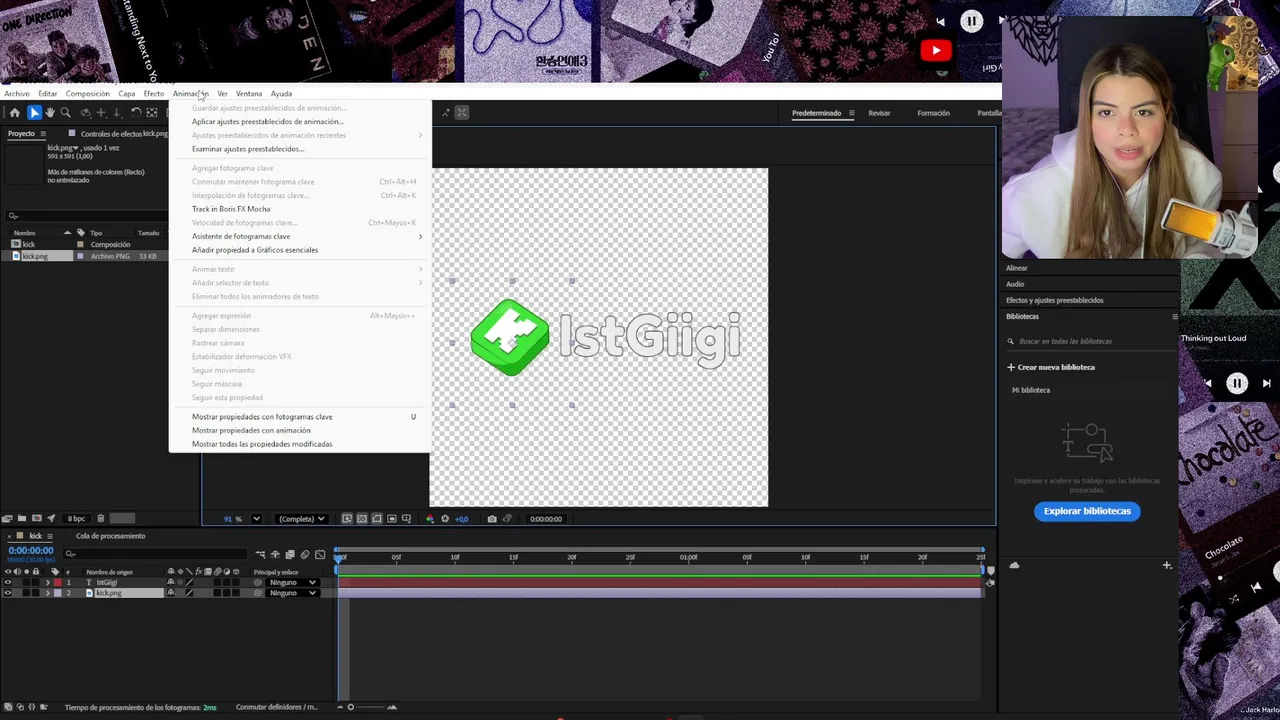Switch to the Formación workspace
Screen dimensions: 1280x720
933,113
